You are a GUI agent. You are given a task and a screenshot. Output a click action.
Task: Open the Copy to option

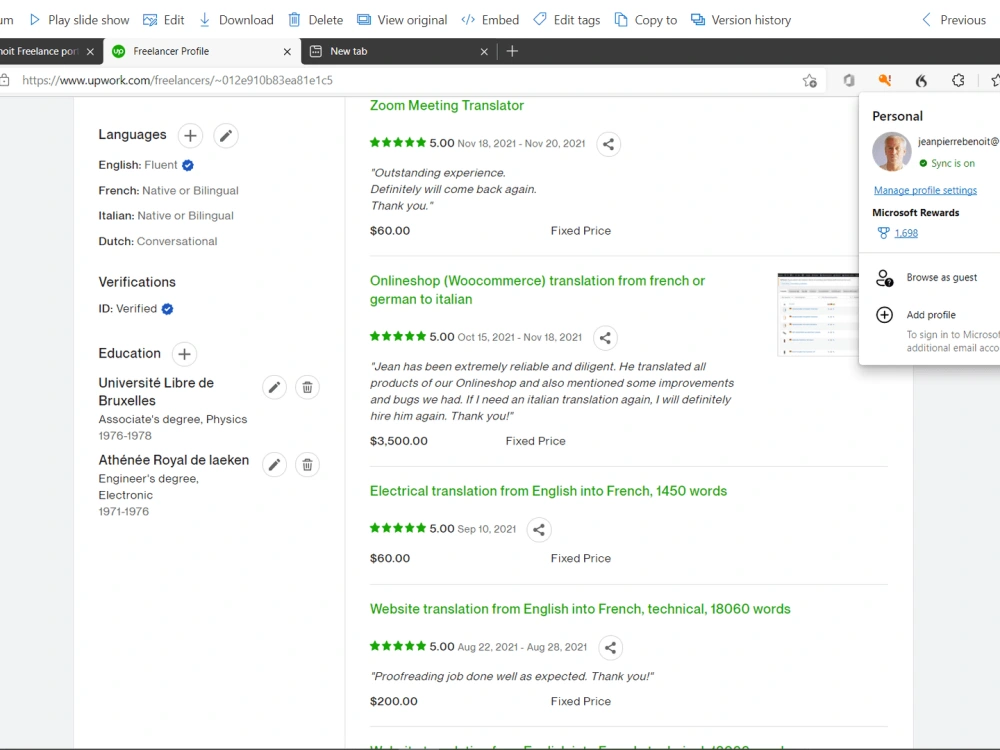[x=645, y=20]
